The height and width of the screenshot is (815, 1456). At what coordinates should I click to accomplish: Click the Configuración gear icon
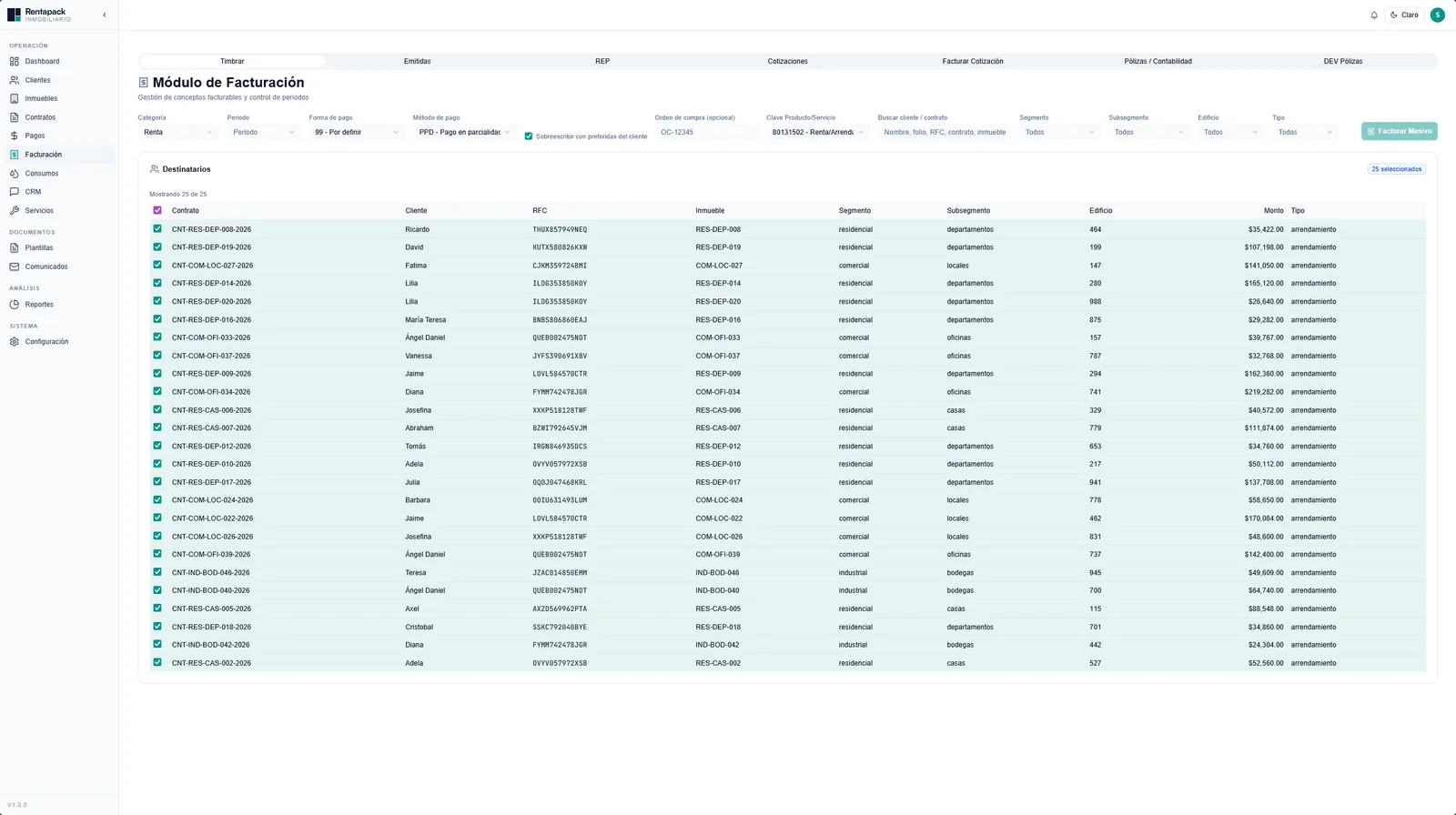point(15,342)
